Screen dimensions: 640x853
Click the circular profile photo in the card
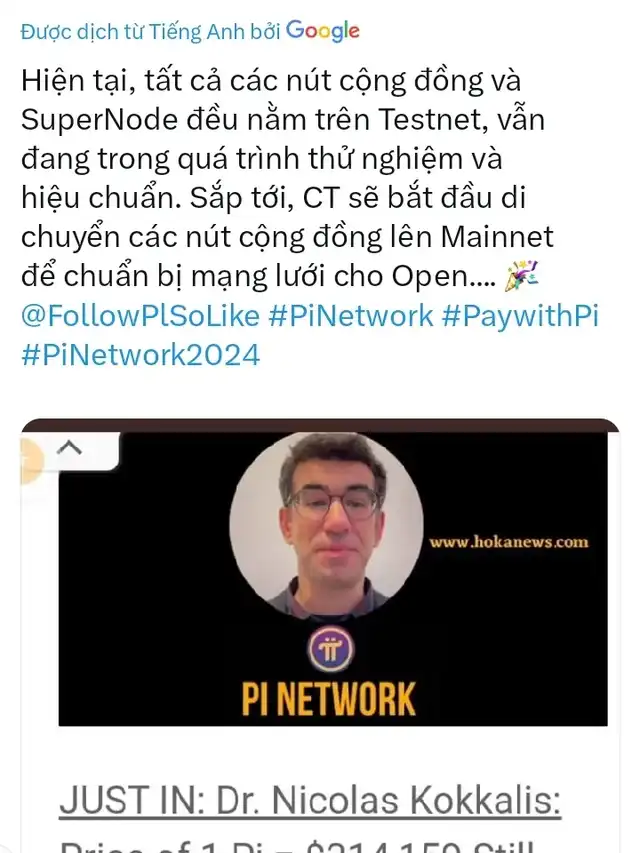pos(327,527)
